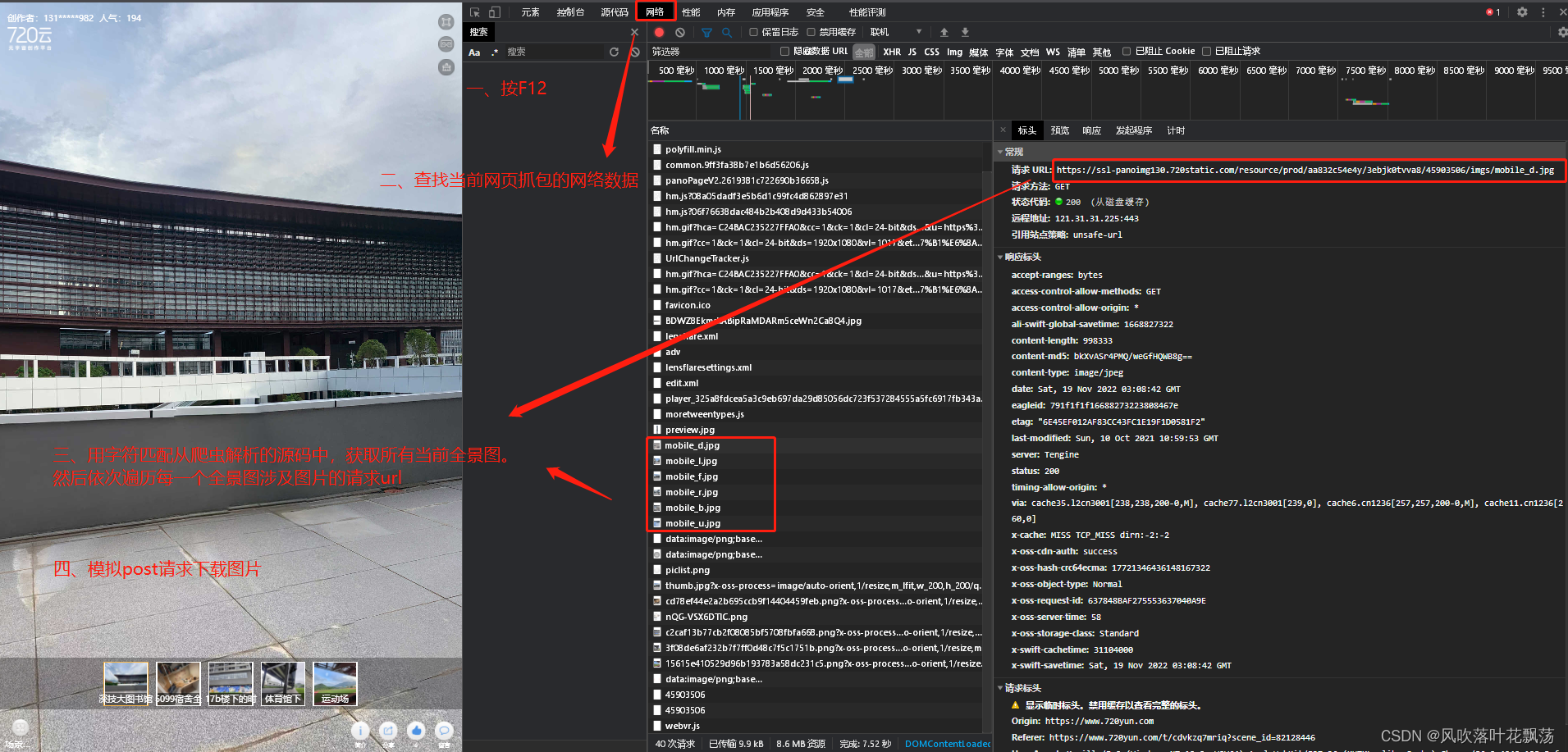Clear the network log
The image size is (1568, 752).
pyautogui.click(x=680, y=32)
